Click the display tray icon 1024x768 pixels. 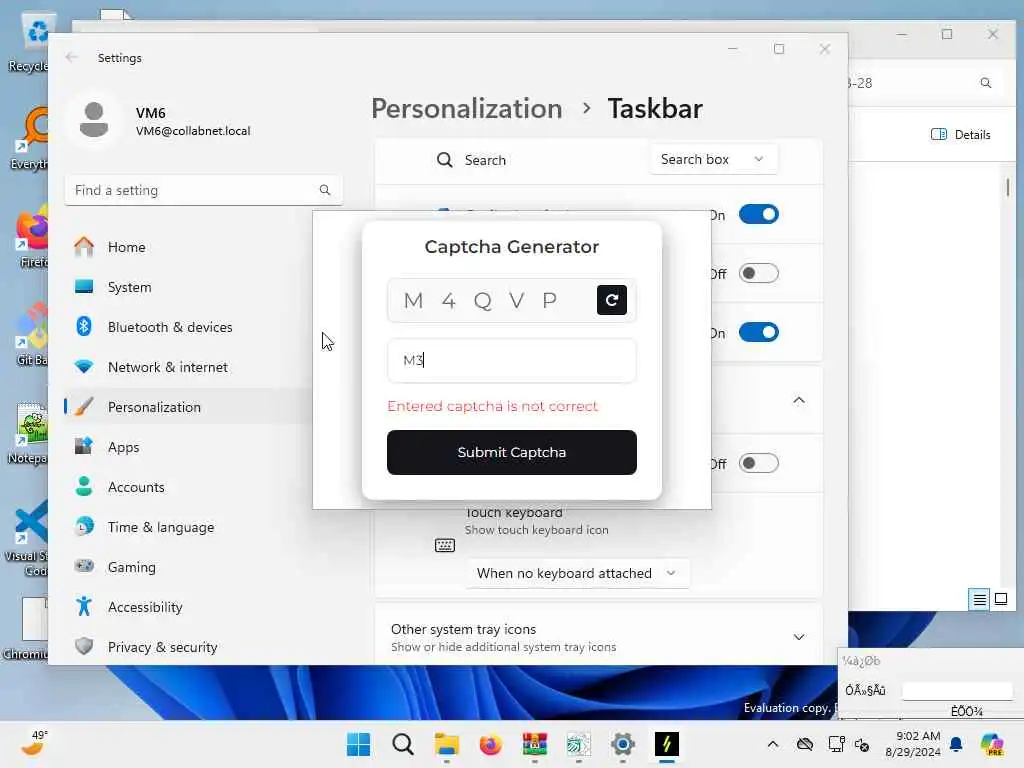click(836, 744)
